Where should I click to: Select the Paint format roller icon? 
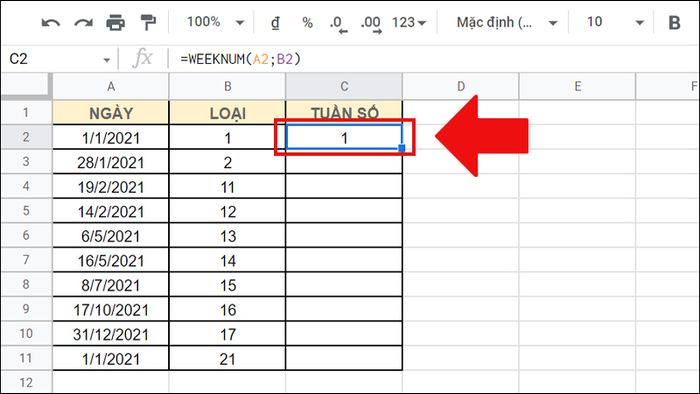148,22
